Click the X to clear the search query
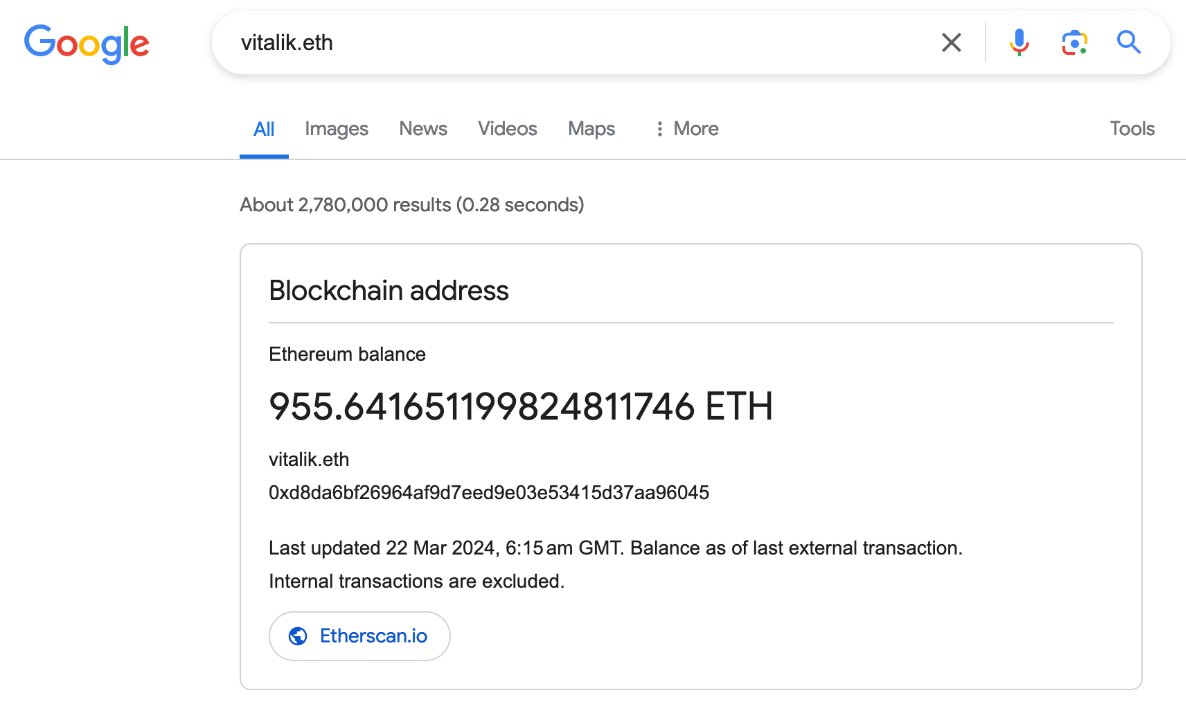The height and width of the screenshot is (715, 1186). (x=950, y=42)
